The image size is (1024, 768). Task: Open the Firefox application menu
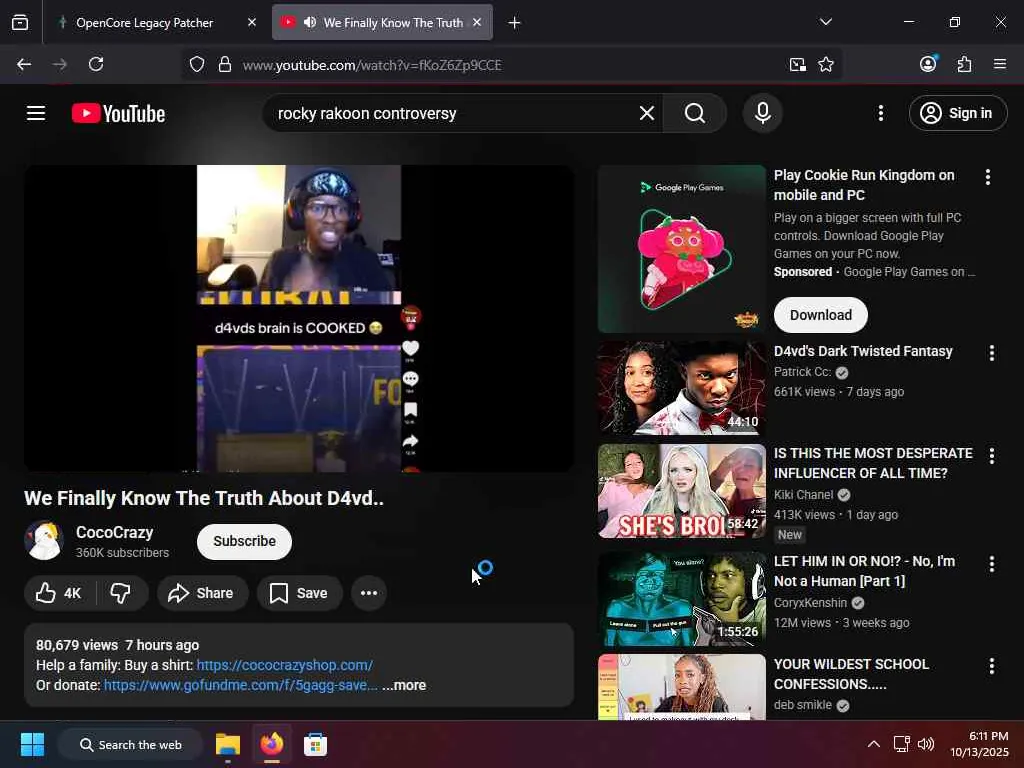tap(999, 65)
